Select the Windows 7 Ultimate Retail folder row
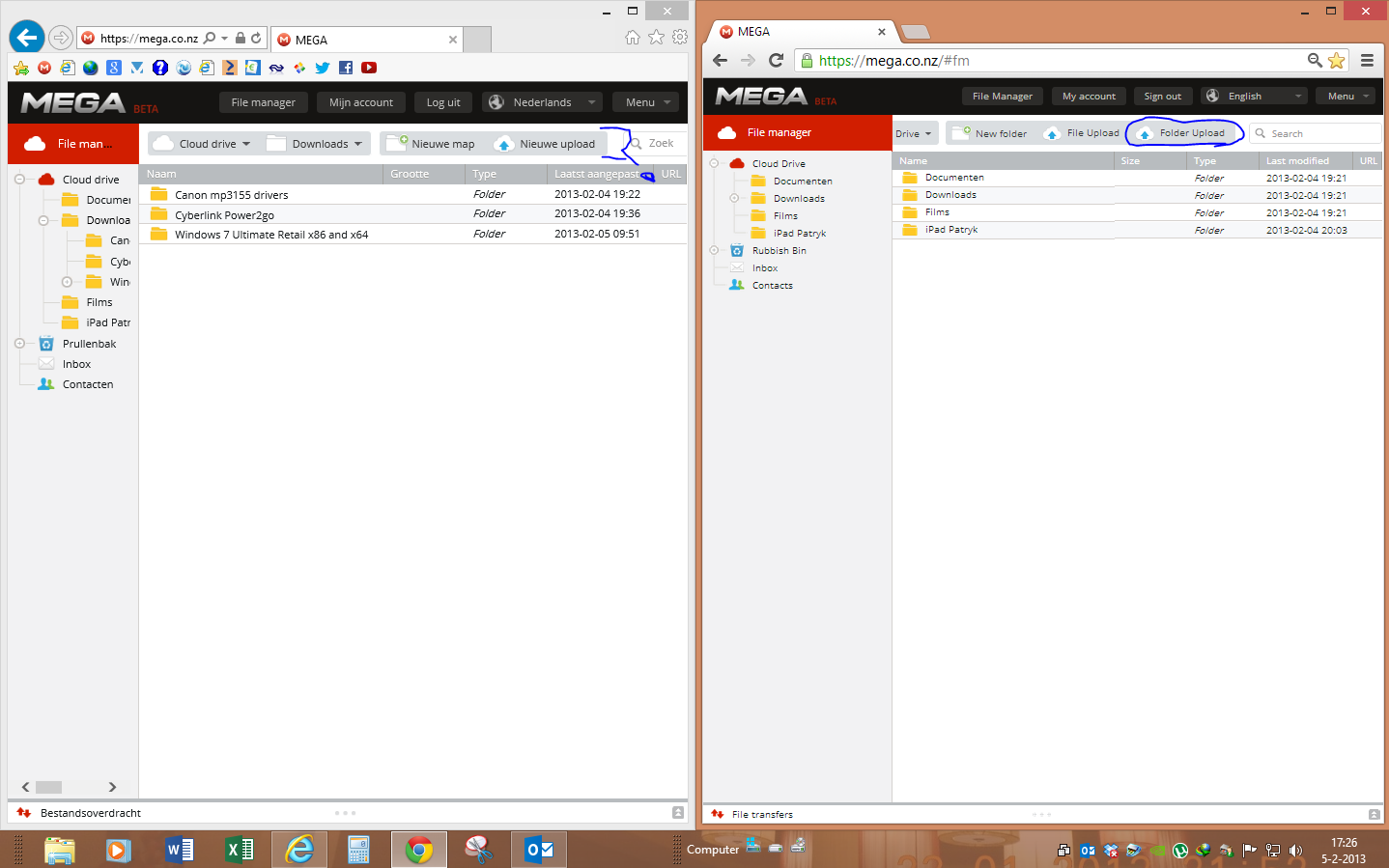This screenshot has width=1389, height=868. tap(413, 234)
